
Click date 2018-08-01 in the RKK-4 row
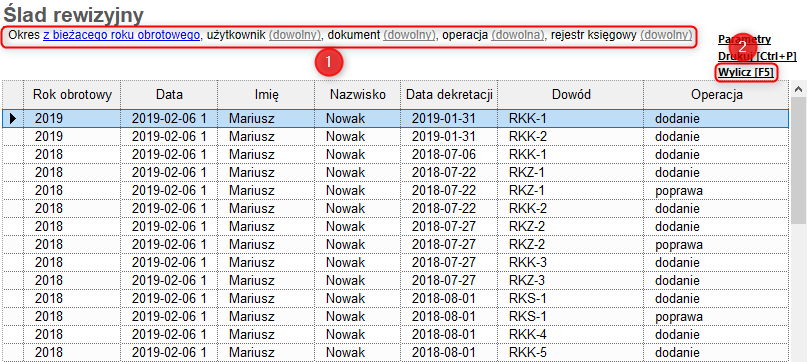[449, 335]
